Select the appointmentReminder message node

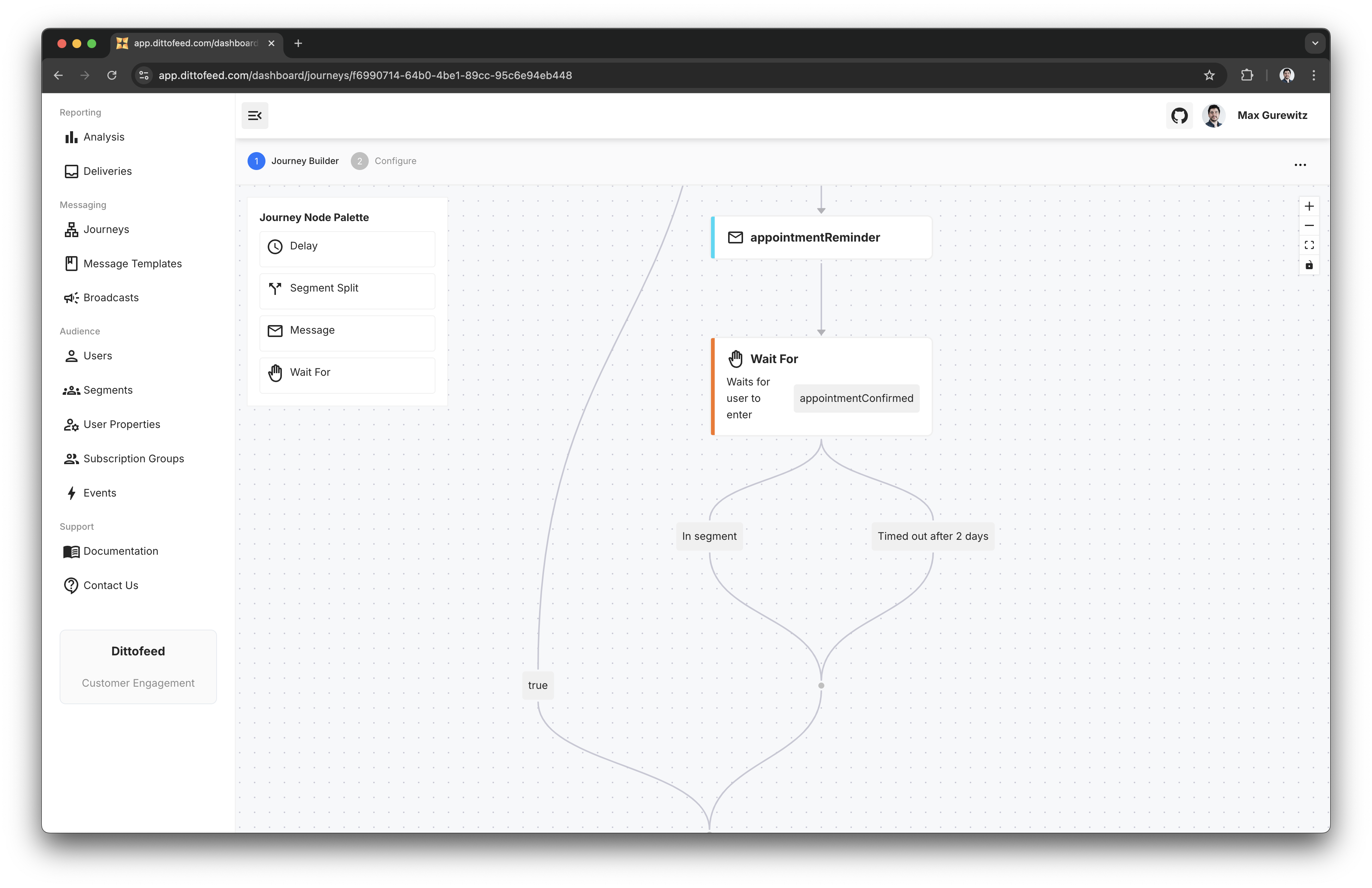point(821,238)
